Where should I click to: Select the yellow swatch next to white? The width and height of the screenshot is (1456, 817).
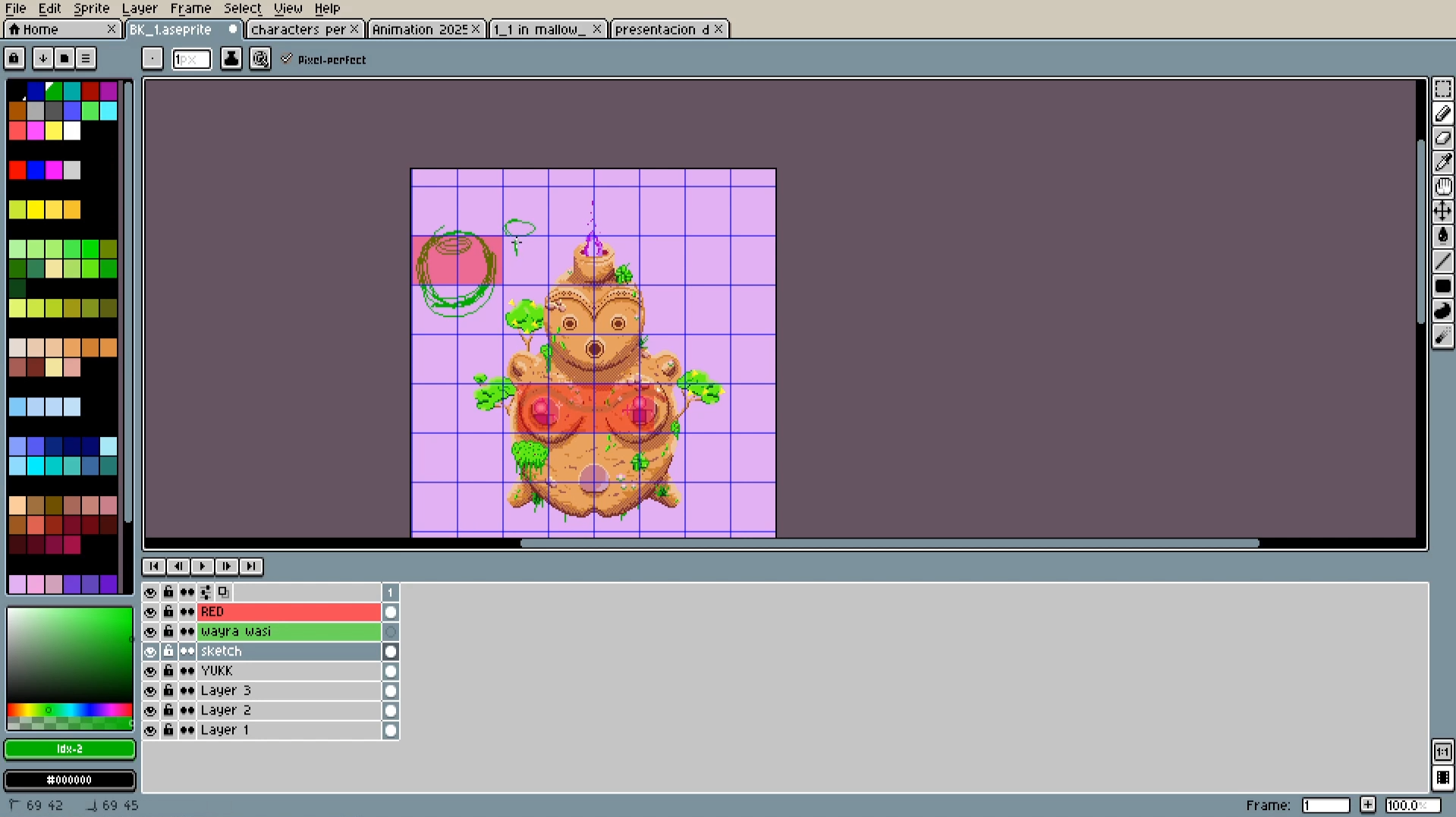pos(54,130)
